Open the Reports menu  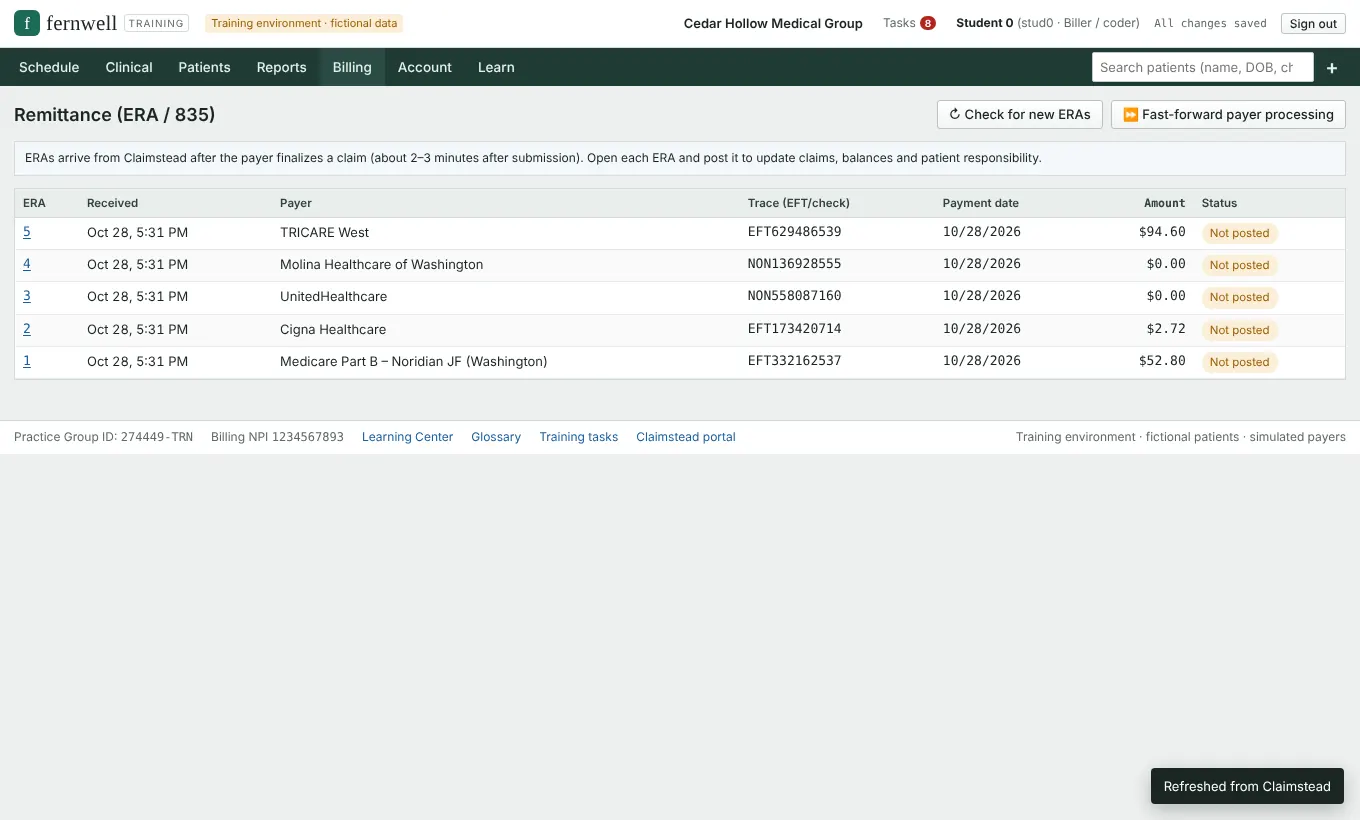coord(282,67)
